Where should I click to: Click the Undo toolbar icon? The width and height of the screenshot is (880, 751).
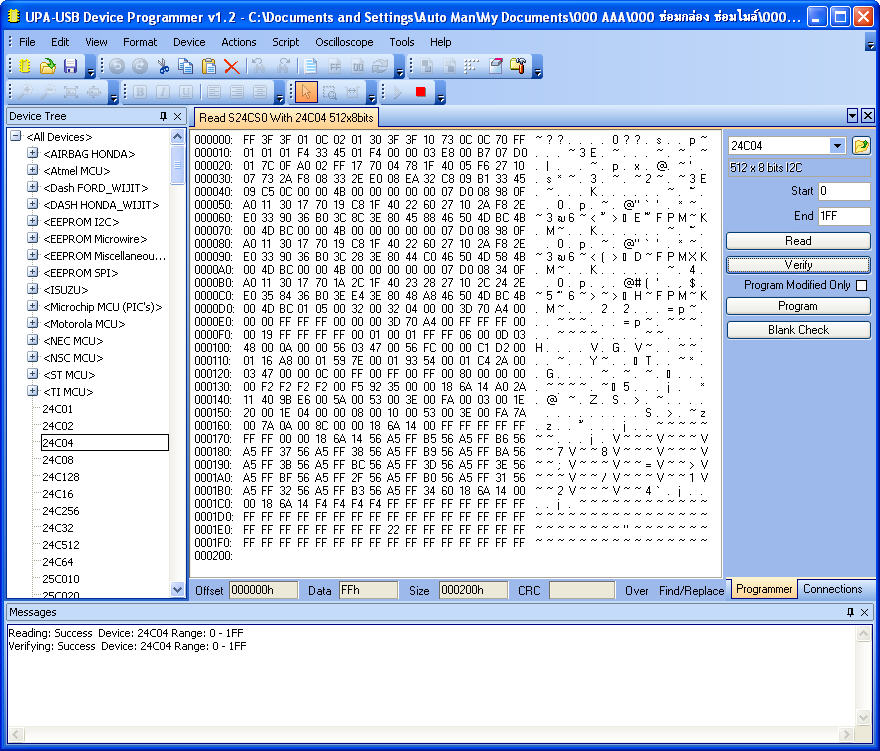coord(117,66)
